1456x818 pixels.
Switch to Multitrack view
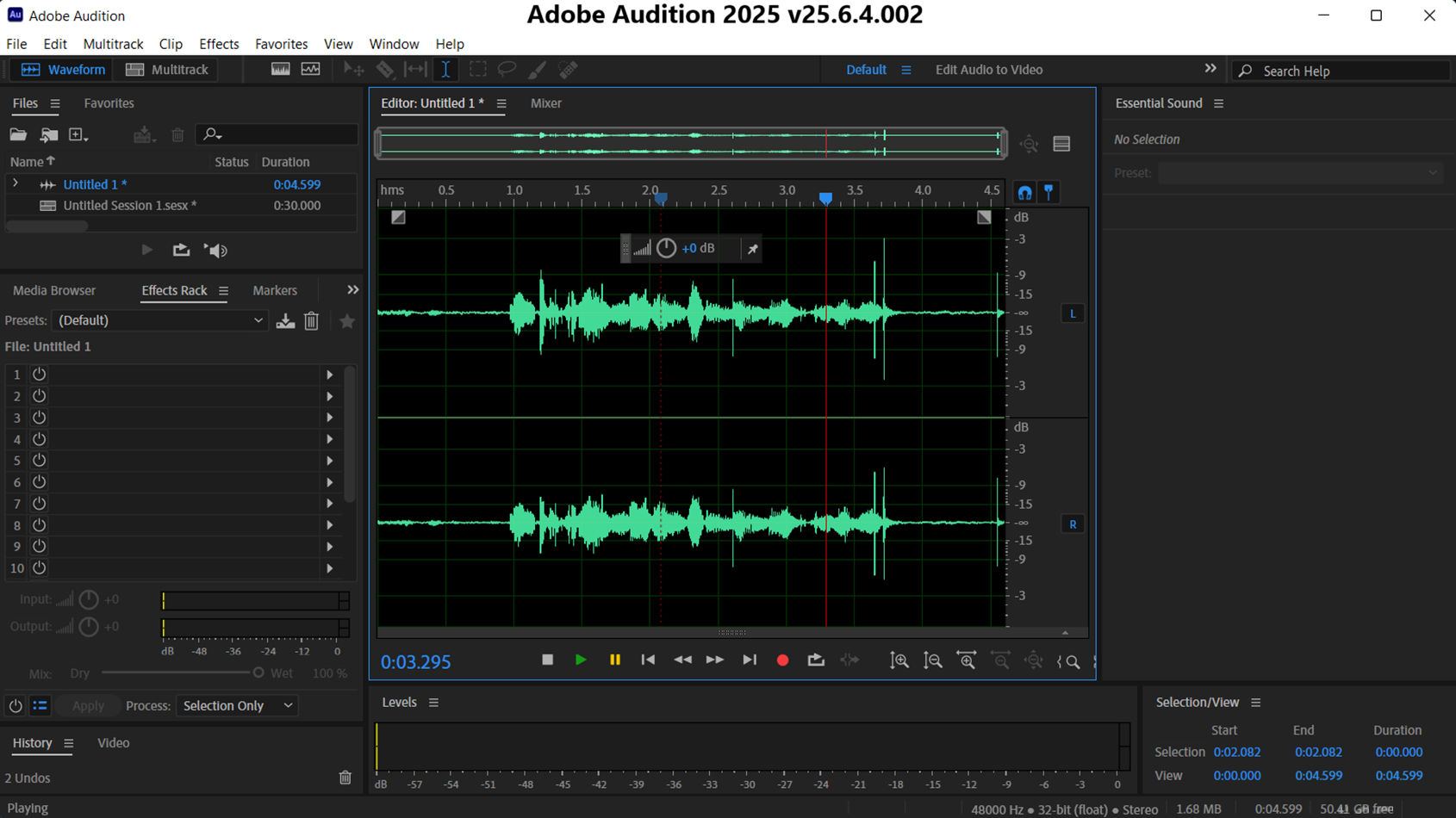(167, 70)
